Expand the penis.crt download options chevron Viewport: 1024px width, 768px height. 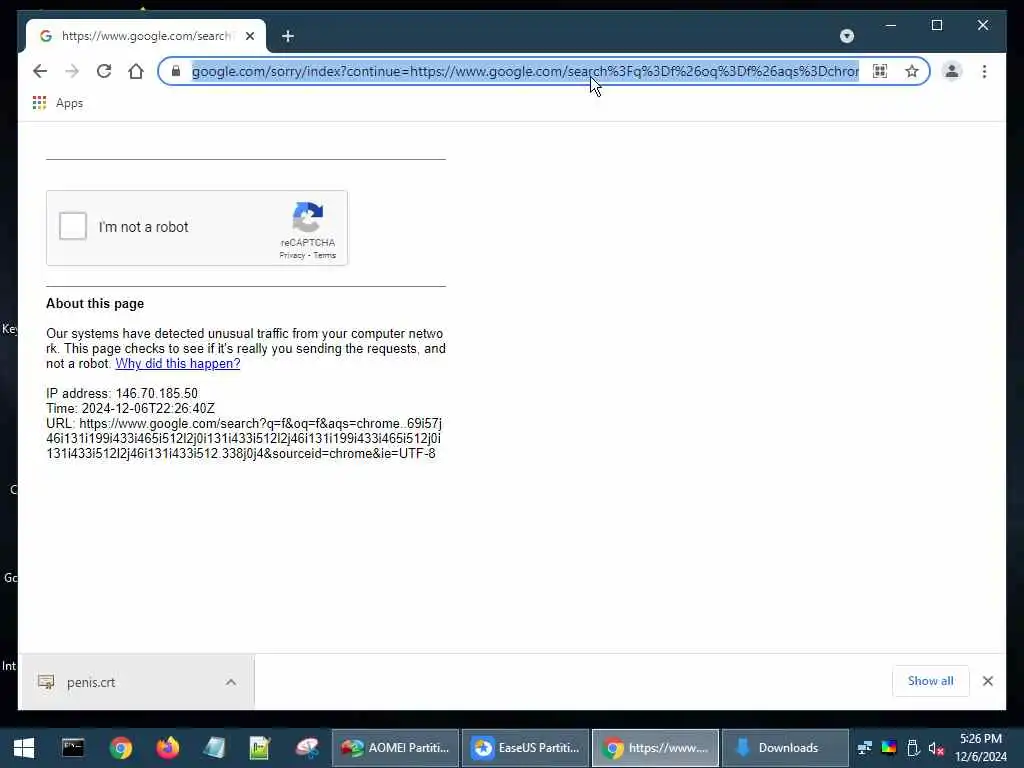(x=231, y=682)
